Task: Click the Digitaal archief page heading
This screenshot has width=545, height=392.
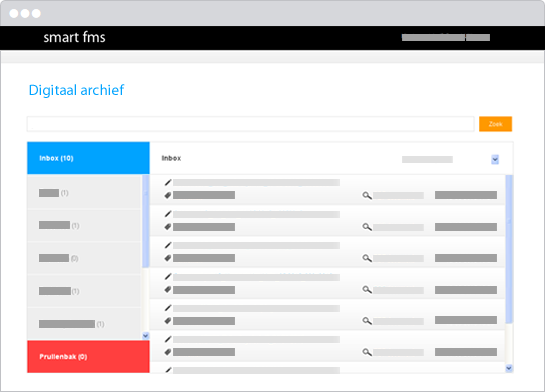Action: [x=76, y=90]
